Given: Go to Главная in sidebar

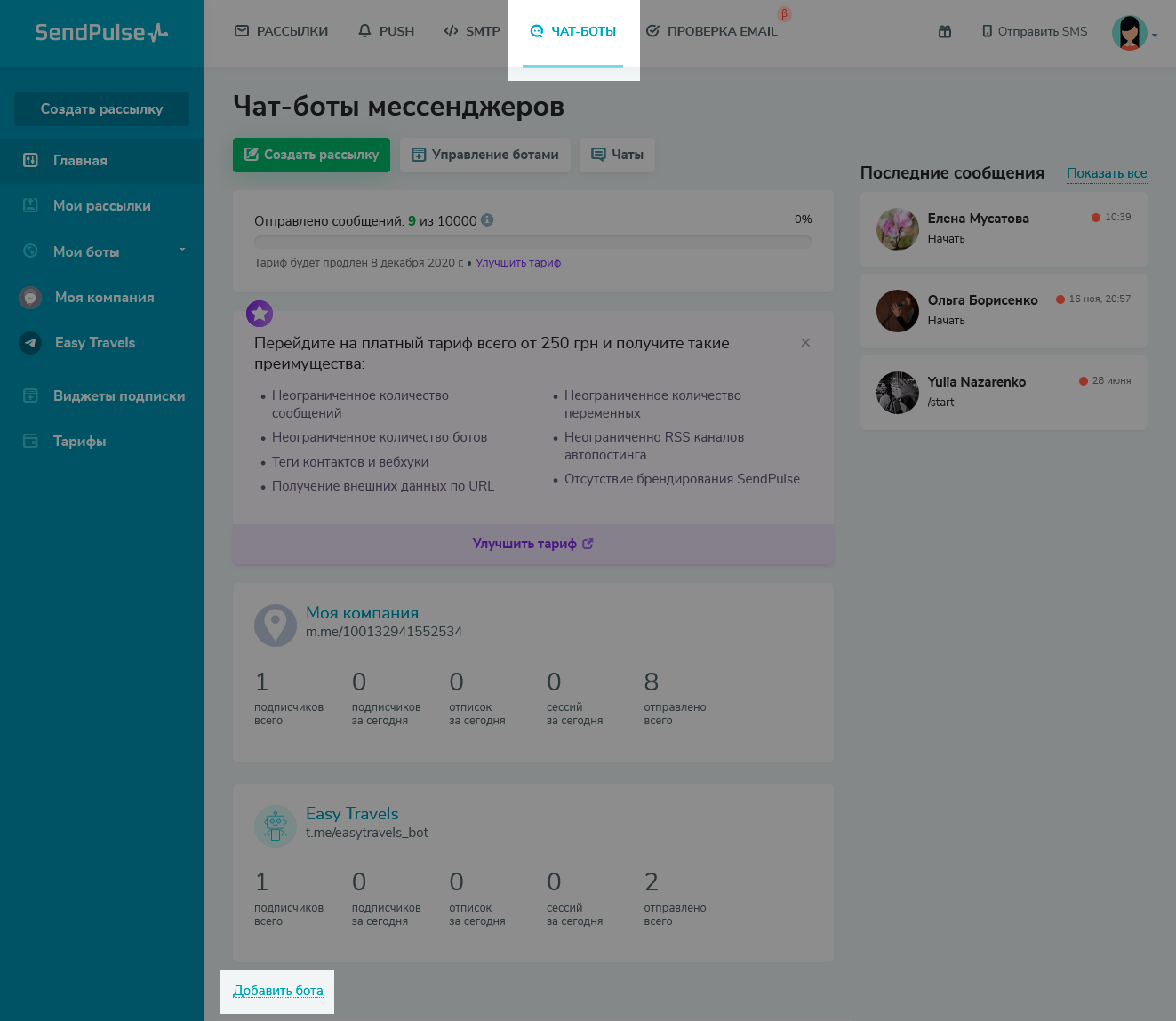Looking at the screenshot, I should tap(102, 161).
